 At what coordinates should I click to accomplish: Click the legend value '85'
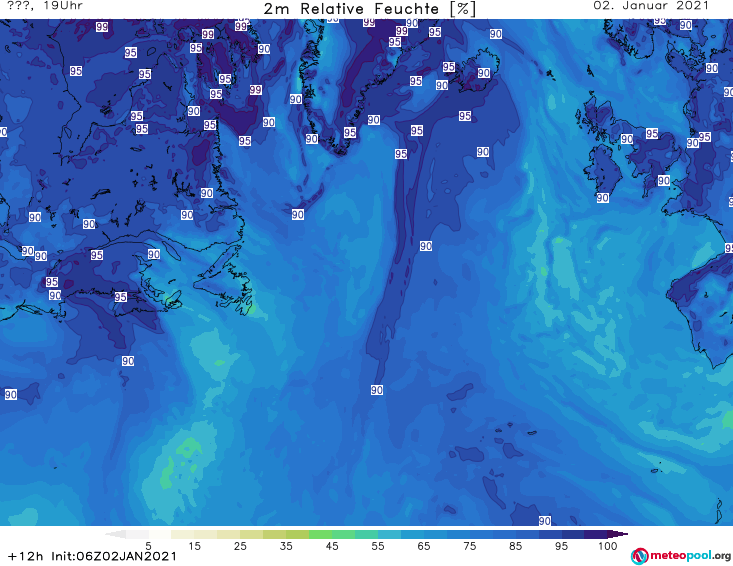tap(516, 546)
